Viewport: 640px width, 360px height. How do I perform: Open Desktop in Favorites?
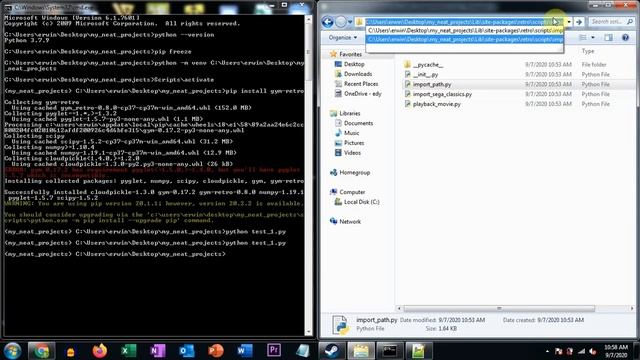(x=354, y=64)
